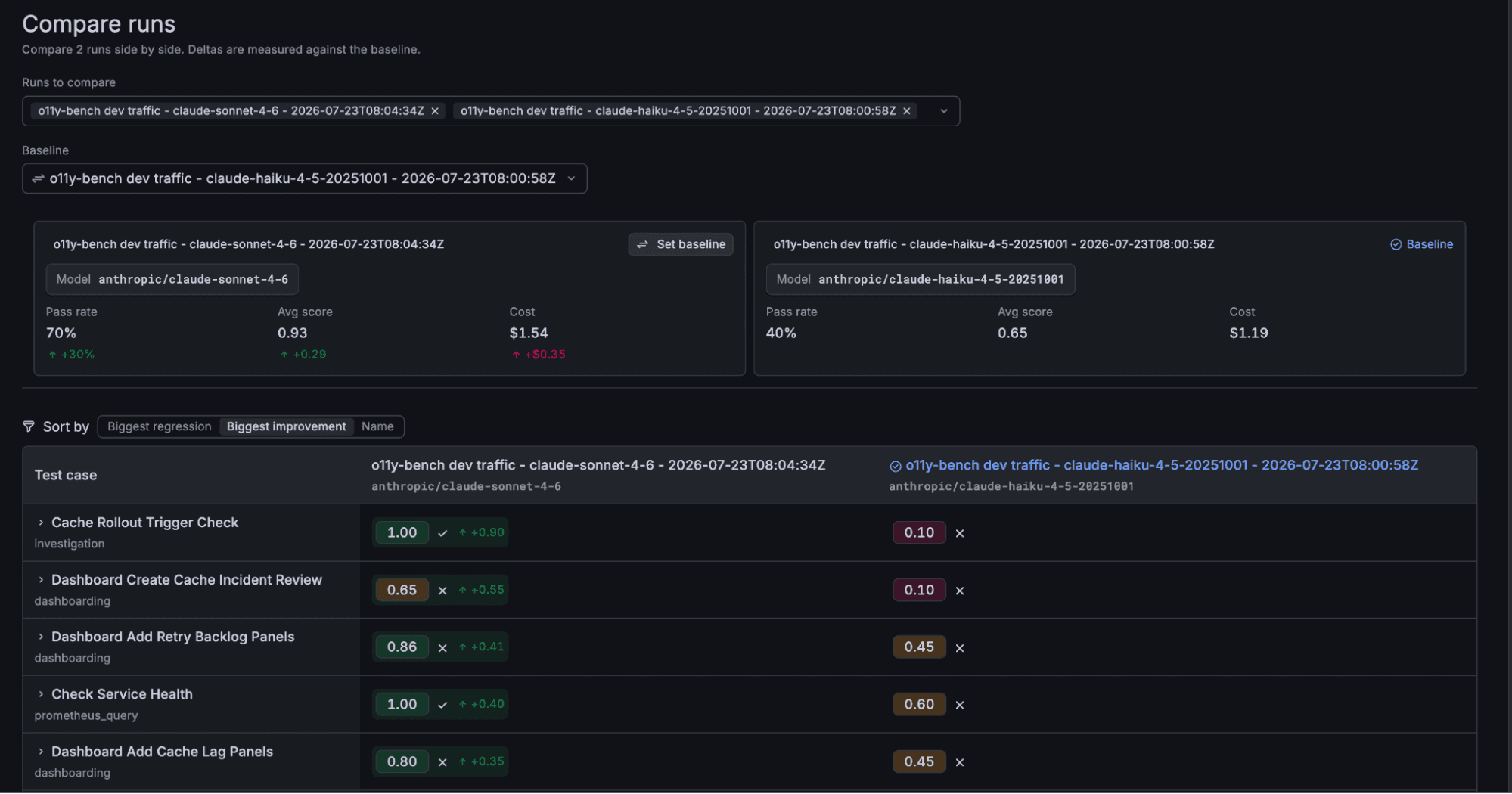1512x794 pixels.
Task: Remove the claude-haiku-4-5 run chip
Action: click(906, 111)
